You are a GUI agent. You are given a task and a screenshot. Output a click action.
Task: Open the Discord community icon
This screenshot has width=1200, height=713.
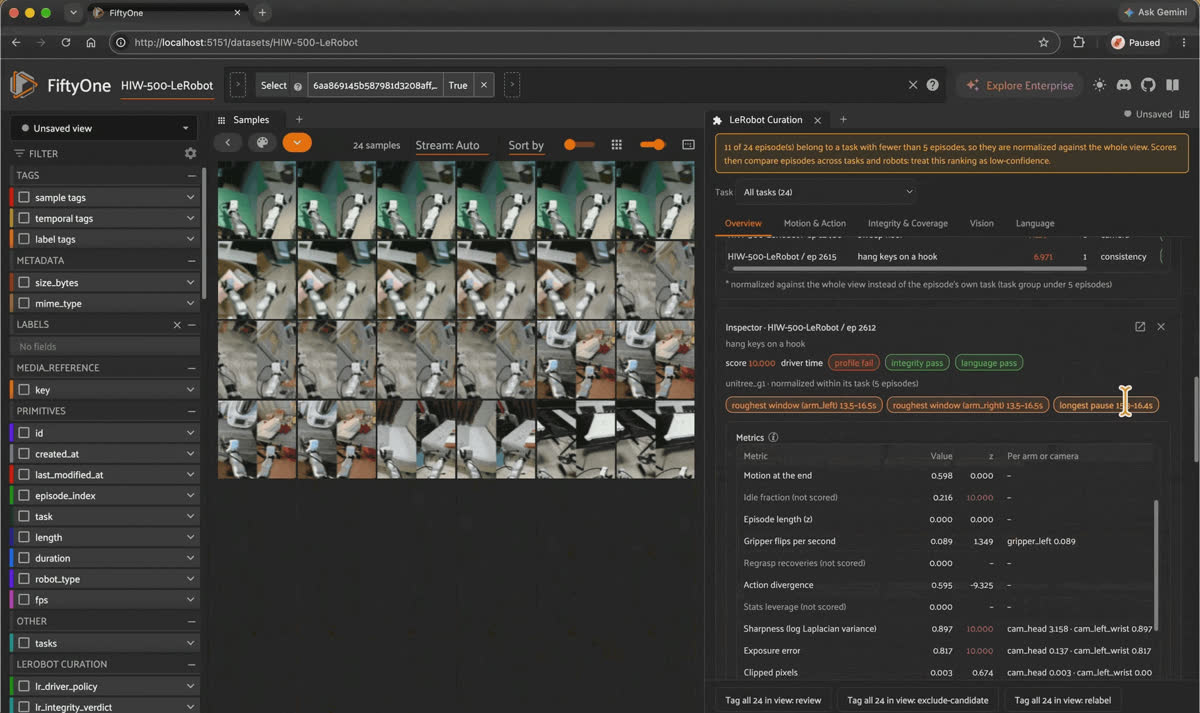[1124, 85]
